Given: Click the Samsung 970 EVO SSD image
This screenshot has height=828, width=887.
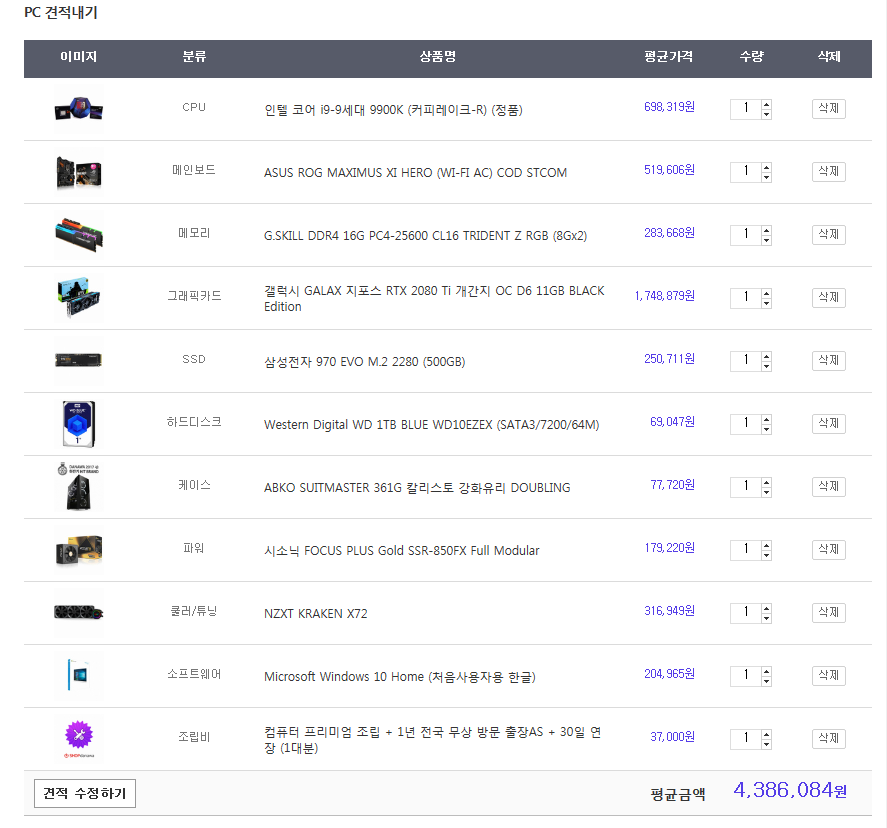Looking at the screenshot, I should (x=79, y=360).
